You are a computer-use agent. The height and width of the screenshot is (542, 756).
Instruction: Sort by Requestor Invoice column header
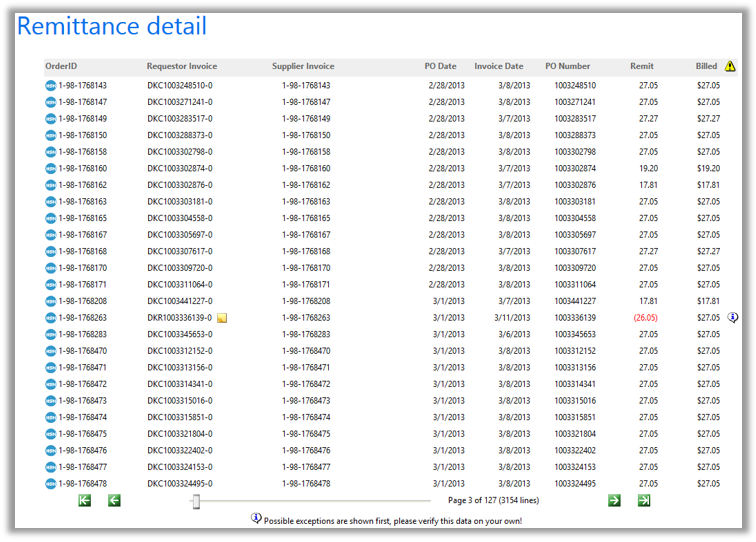(x=182, y=66)
